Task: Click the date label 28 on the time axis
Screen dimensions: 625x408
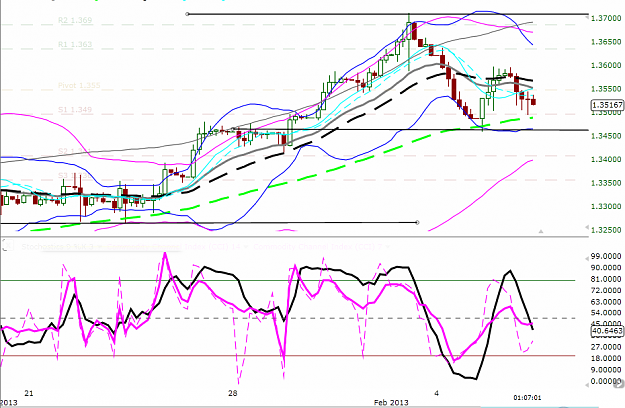Action: point(232,393)
